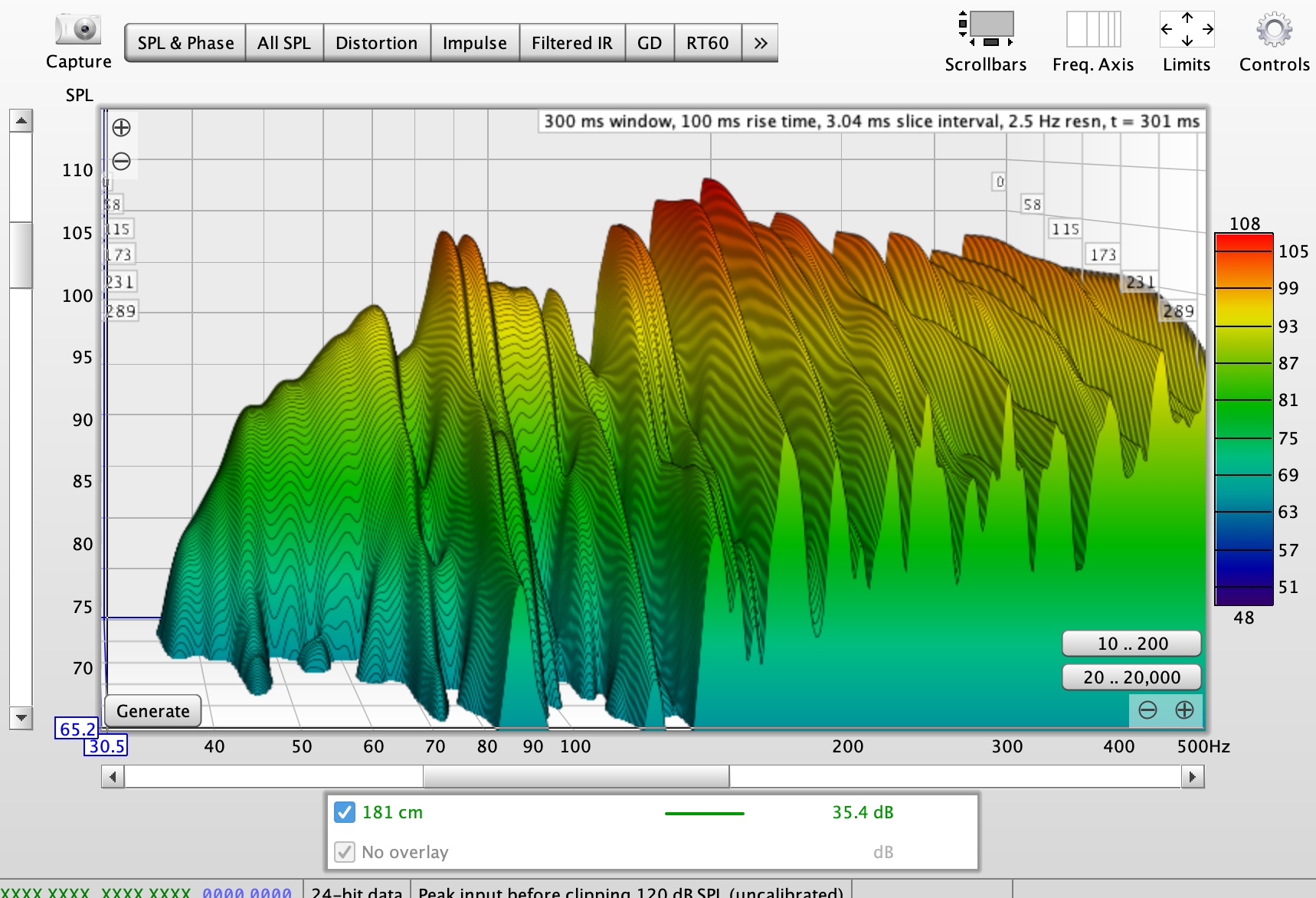The width and height of the screenshot is (1316, 898).
Task: Click the horizontal frequency scrollbar thumb
Action: pyautogui.click(x=576, y=777)
